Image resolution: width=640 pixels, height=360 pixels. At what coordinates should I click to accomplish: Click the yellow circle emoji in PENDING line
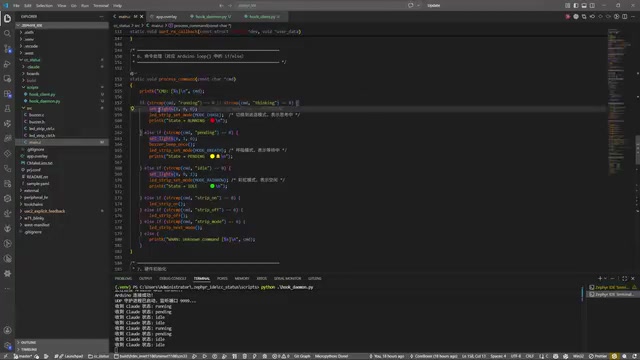(212, 156)
